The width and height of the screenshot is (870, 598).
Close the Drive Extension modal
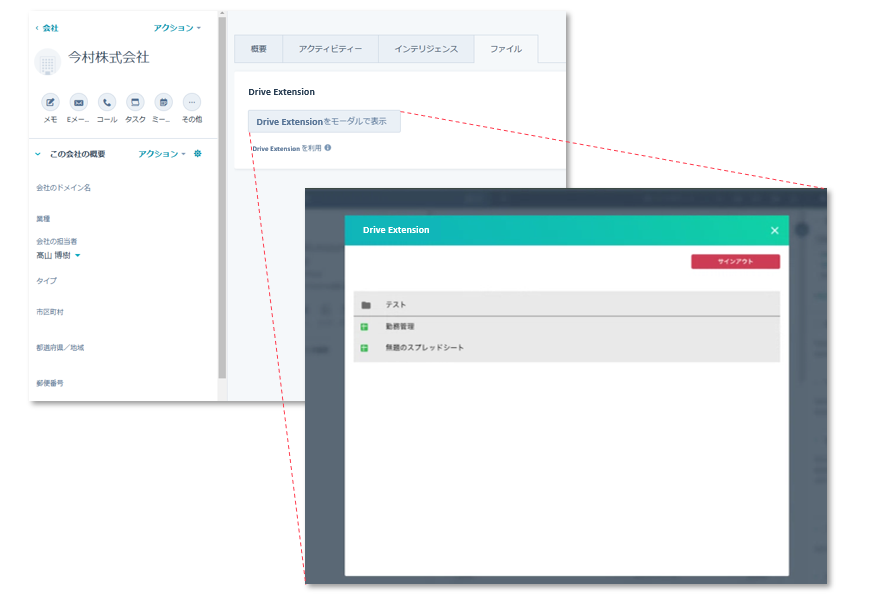775,230
